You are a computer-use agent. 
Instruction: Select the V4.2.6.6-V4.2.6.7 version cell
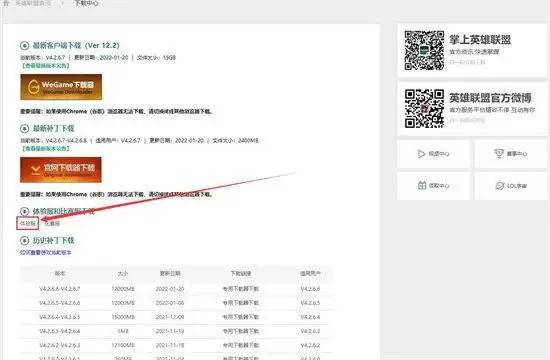tap(60, 289)
